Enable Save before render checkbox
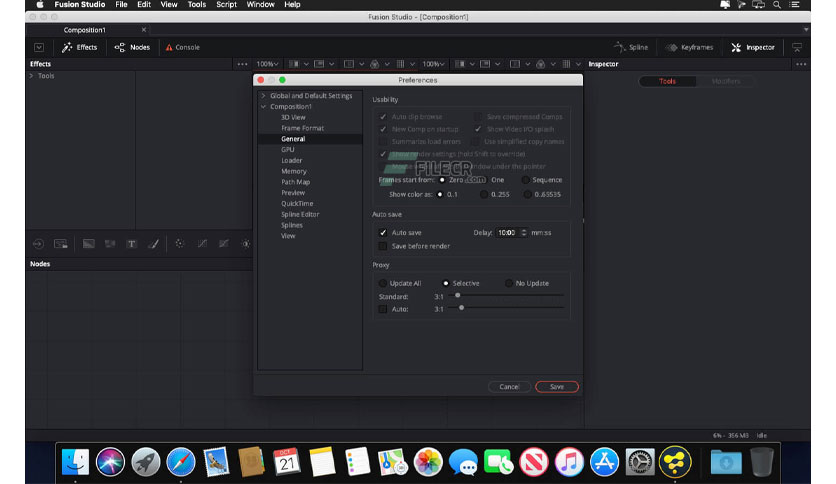Image resolution: width=836 pixels, height=484 pixels. [x=383, y=246]
